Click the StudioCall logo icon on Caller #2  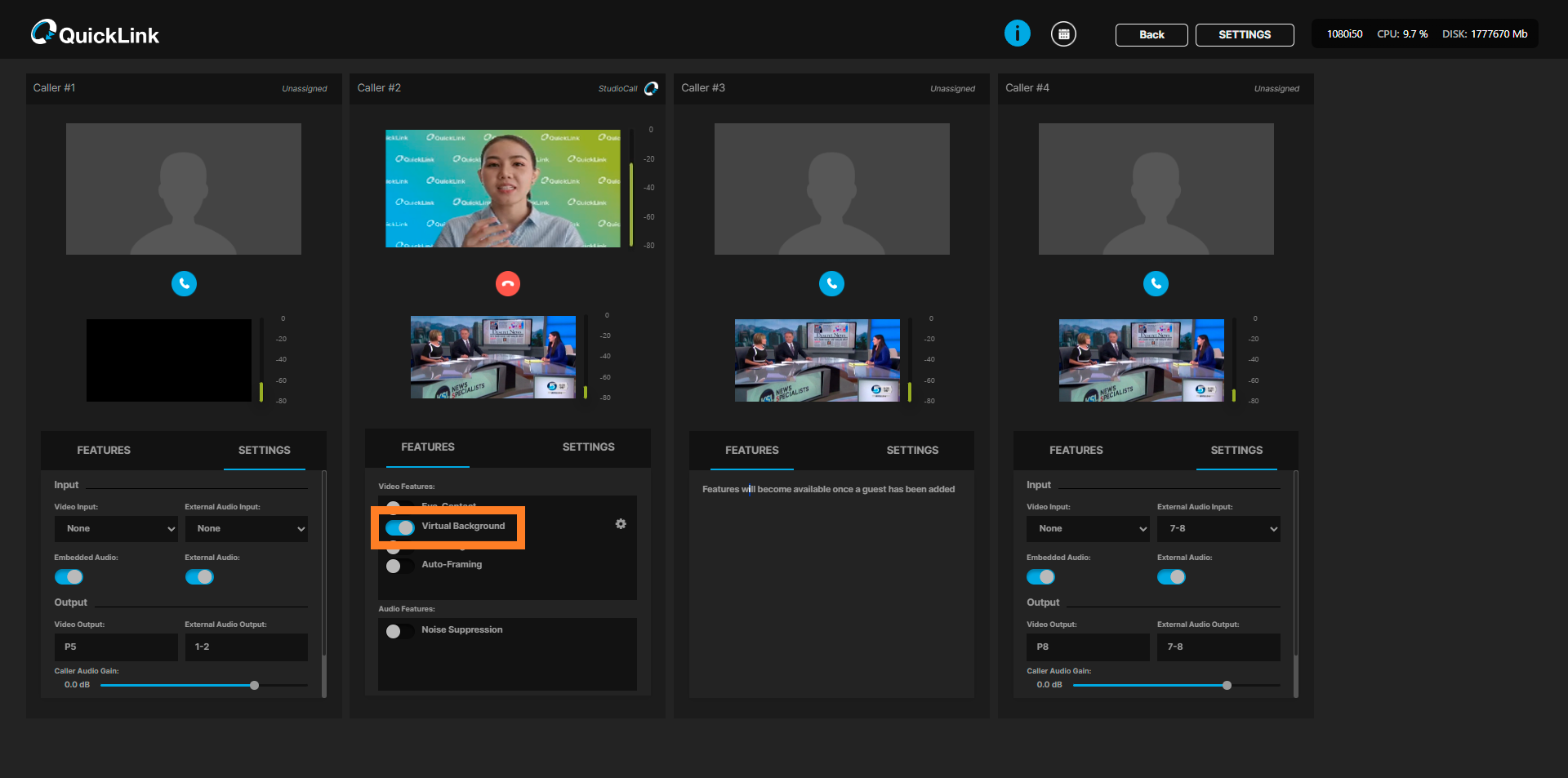[x=651, y=88]
